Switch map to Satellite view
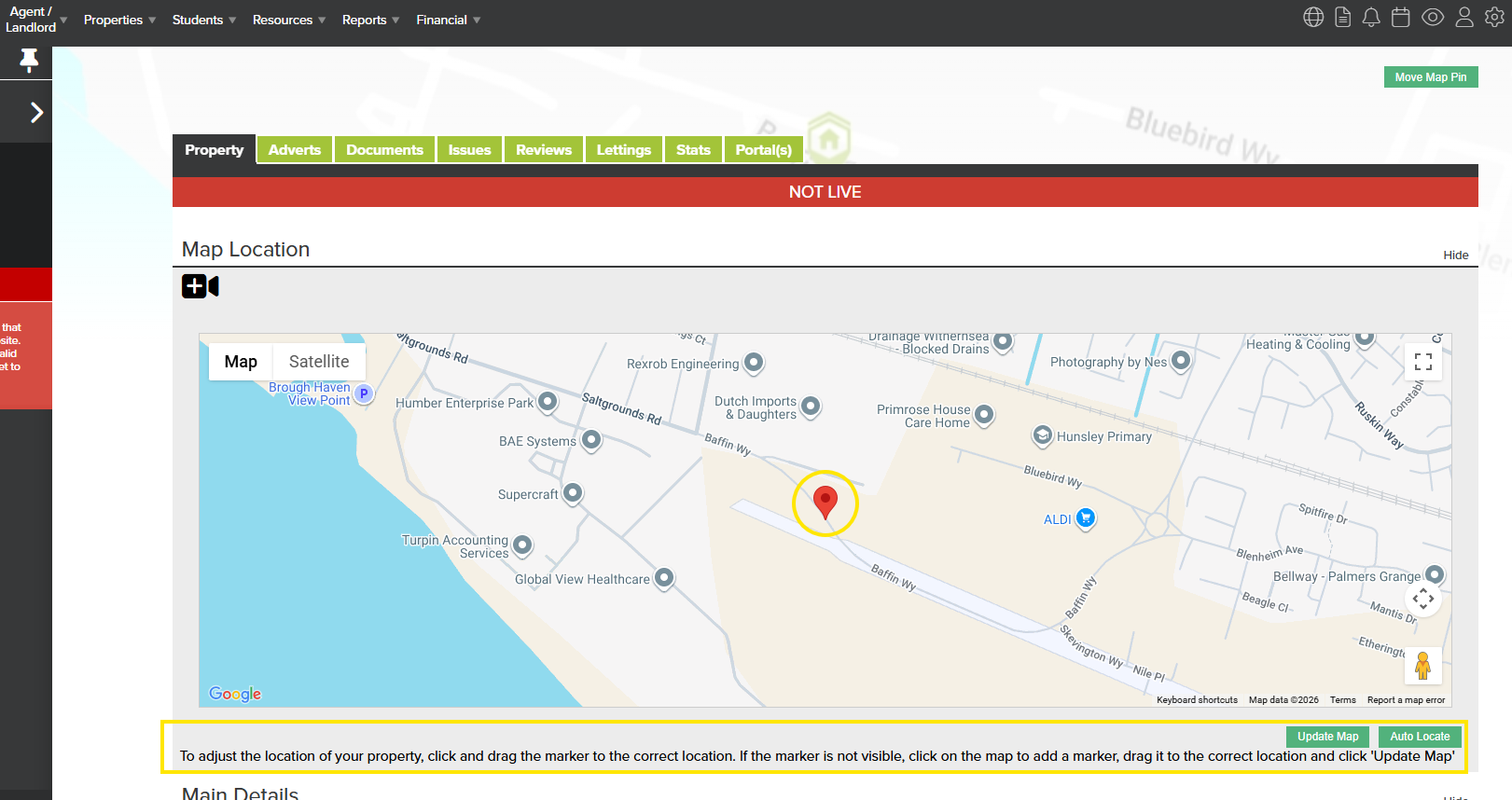This screenshot has width=1512, height=800. 319,362
